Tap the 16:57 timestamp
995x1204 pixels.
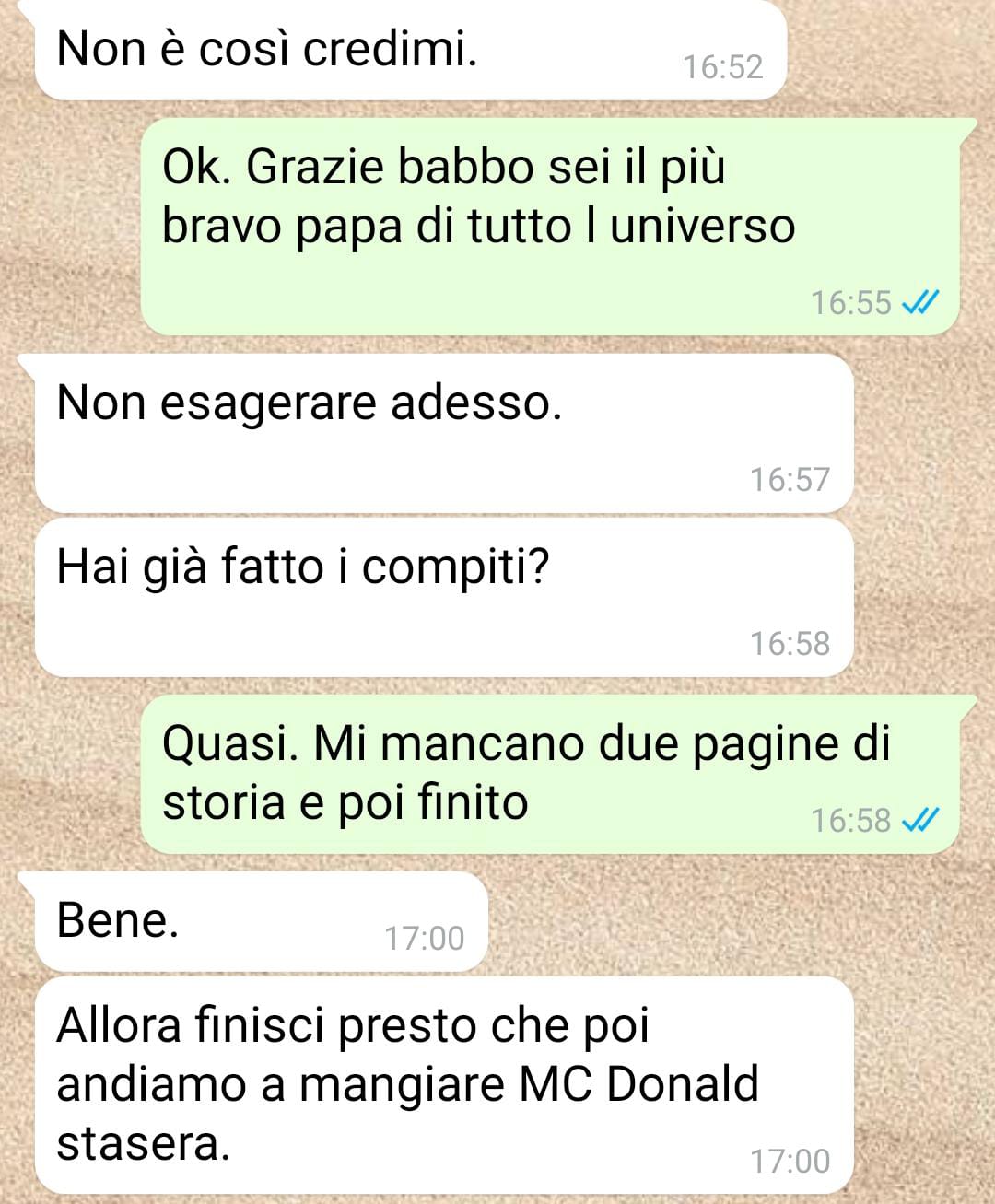point(790,480)
